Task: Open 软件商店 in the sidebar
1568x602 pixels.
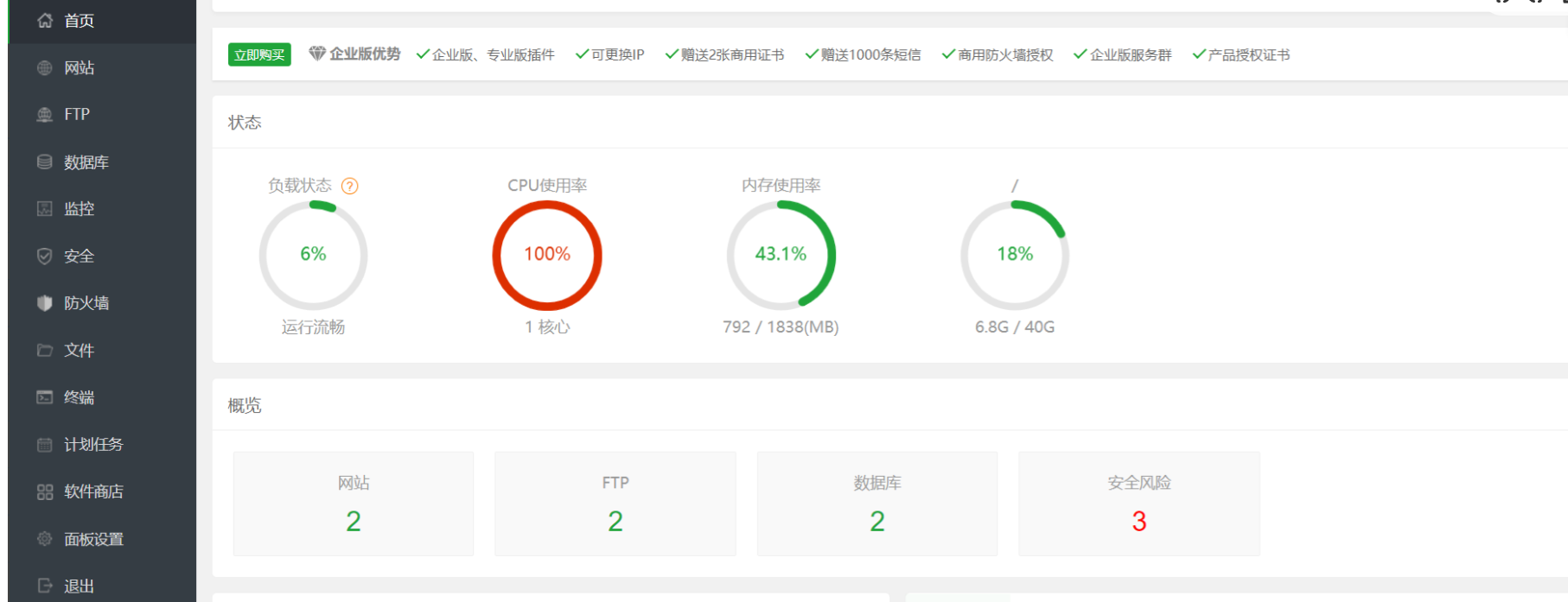Action: point(102,491)
